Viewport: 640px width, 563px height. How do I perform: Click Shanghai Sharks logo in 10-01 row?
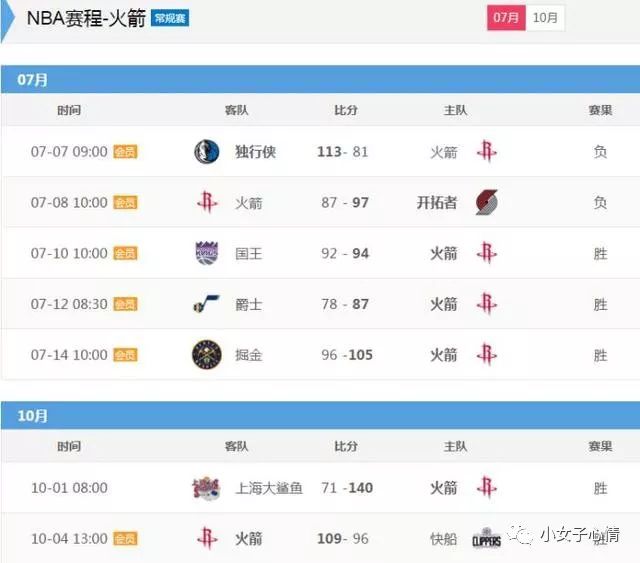(x=206, y=488)
